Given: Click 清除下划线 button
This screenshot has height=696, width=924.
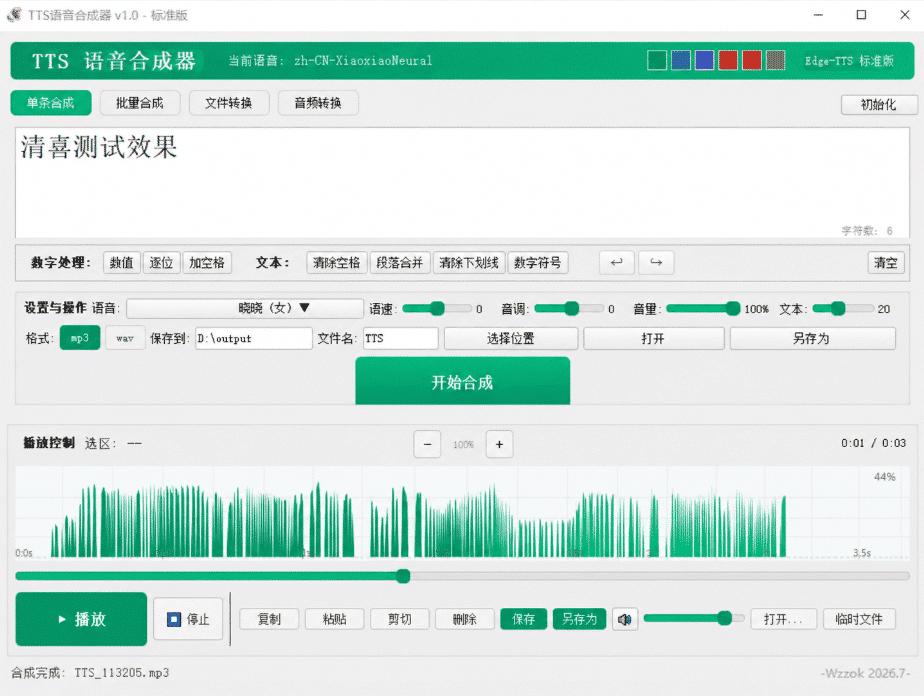Looking at the screenshot, I should (x=469, y=263).
